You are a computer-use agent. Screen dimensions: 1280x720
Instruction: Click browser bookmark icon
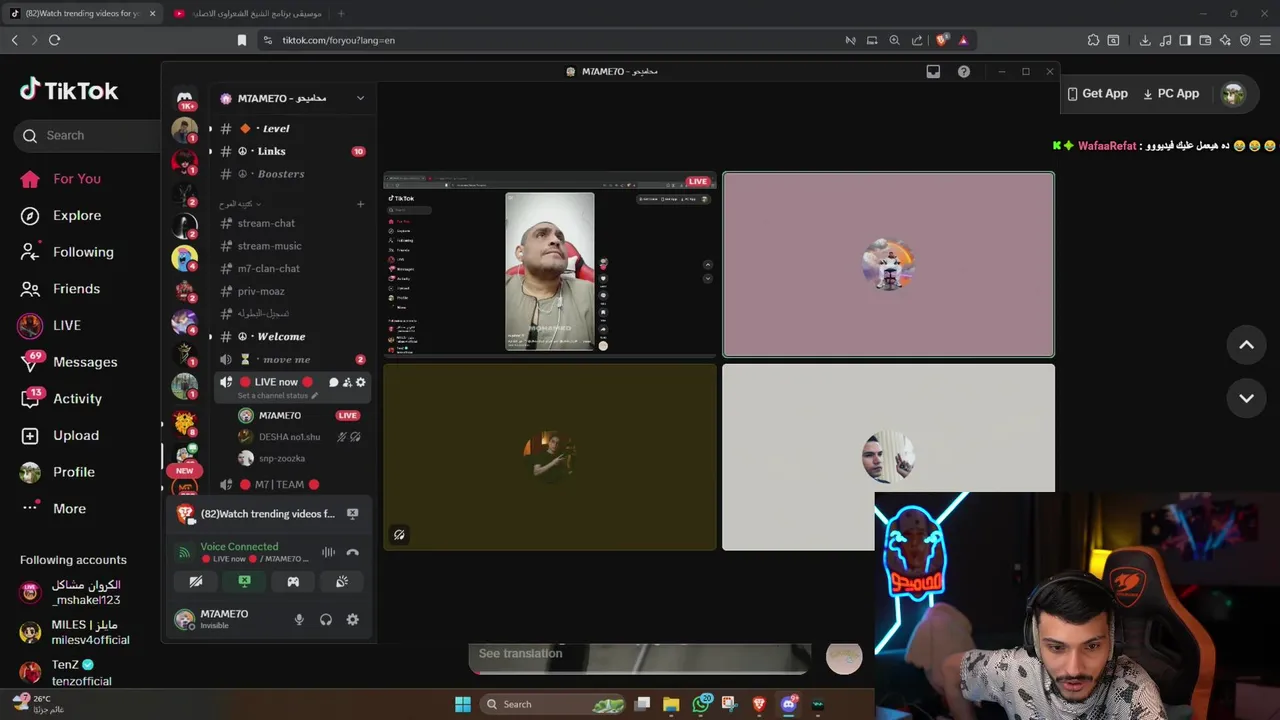pos(241,40)
